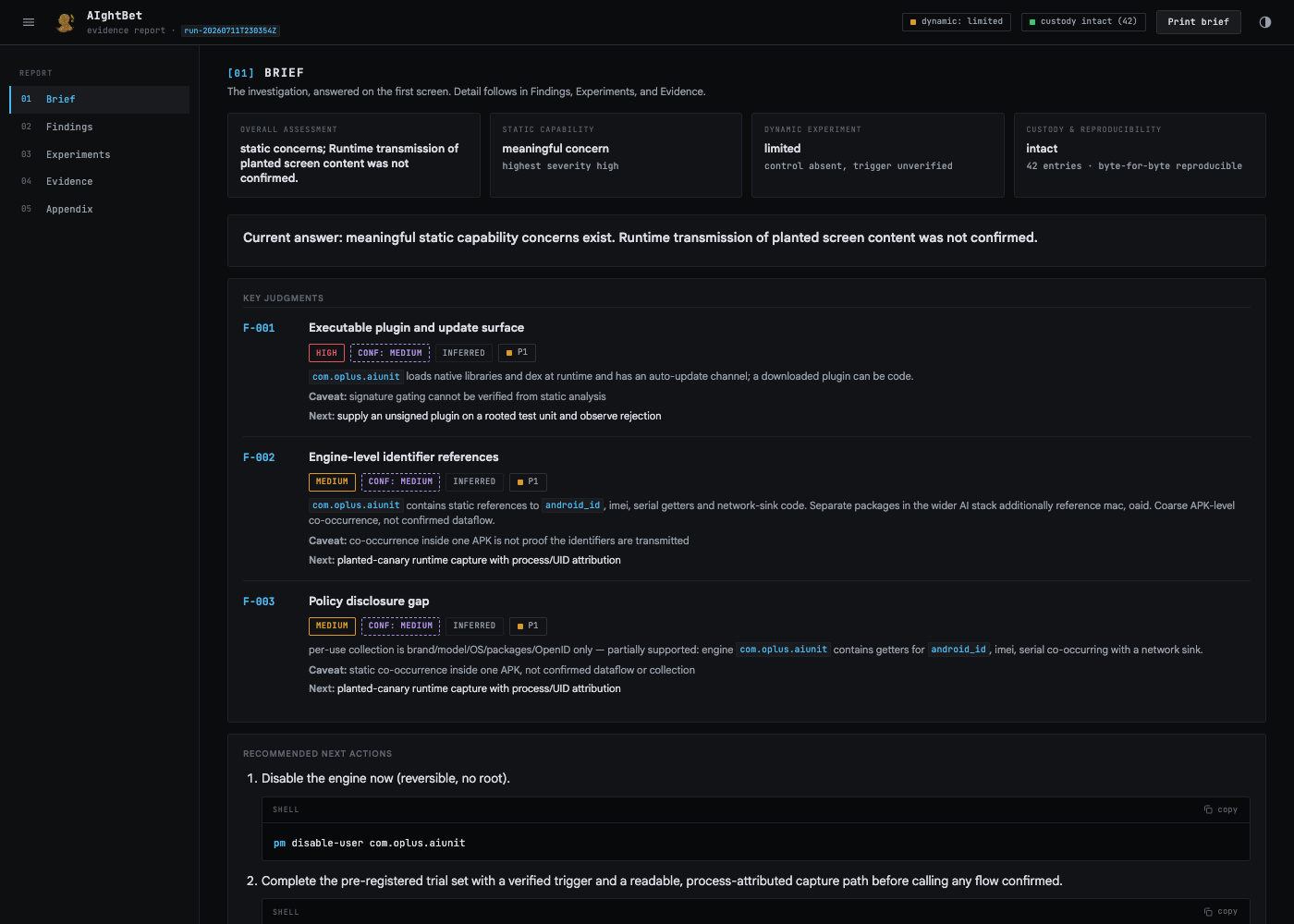The width and height of the screenshot is (1294, 924).
Task: Click the P1 priority tag on F-001
Action: (x=517, y=353)
